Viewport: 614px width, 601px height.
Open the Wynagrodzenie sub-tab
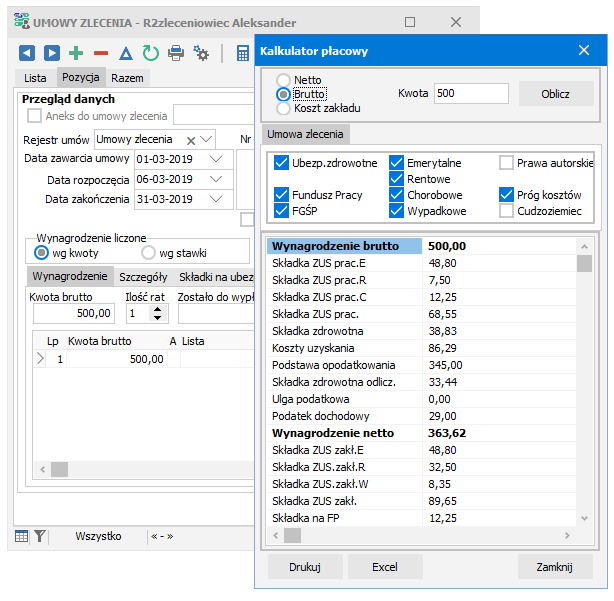tap(70, 276)
